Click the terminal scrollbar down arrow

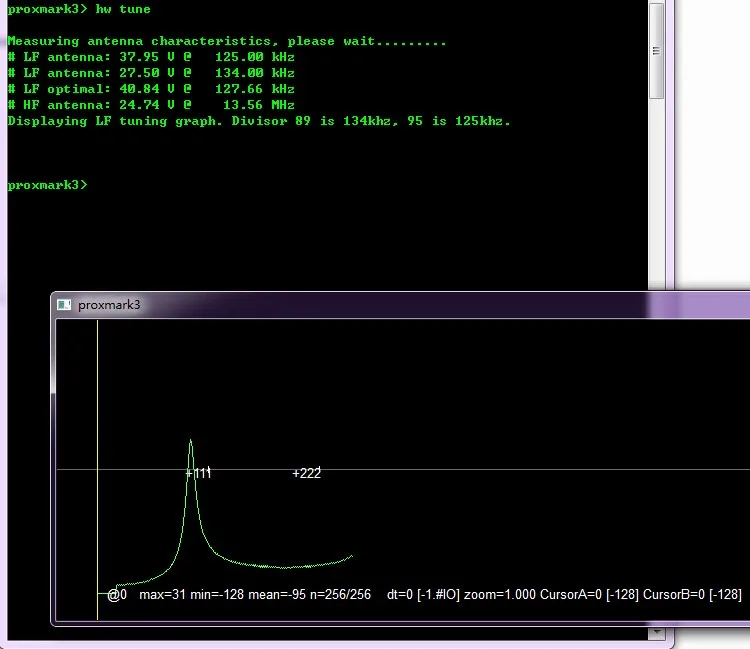(656, 632)
